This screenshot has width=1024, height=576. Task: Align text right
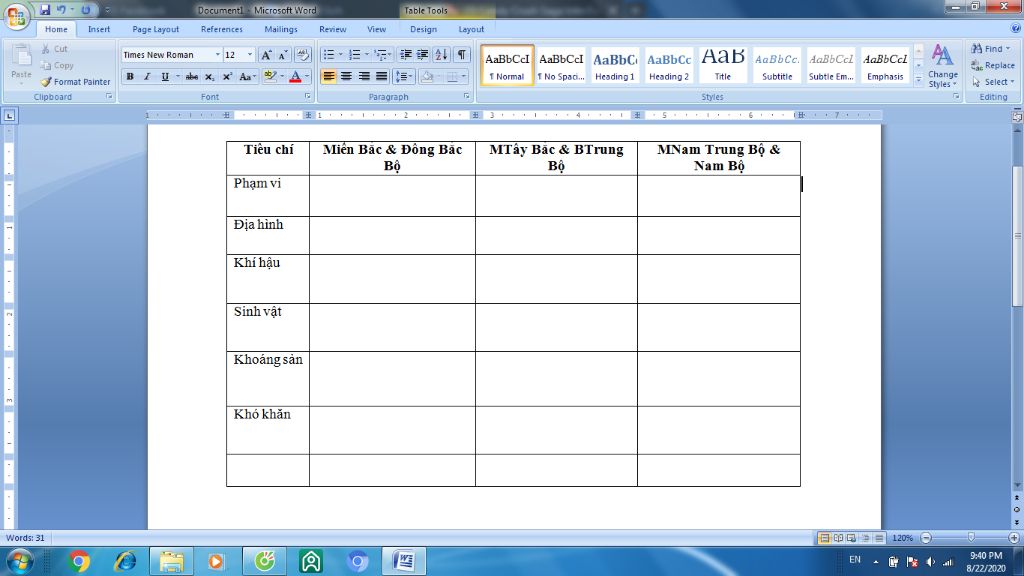pos(364,76)
